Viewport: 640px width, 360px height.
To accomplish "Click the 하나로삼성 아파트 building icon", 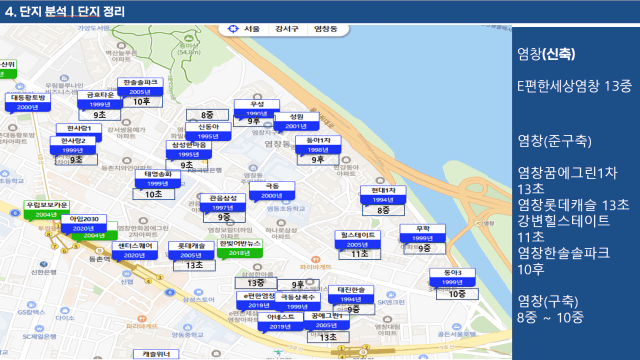I will (281, 223).
